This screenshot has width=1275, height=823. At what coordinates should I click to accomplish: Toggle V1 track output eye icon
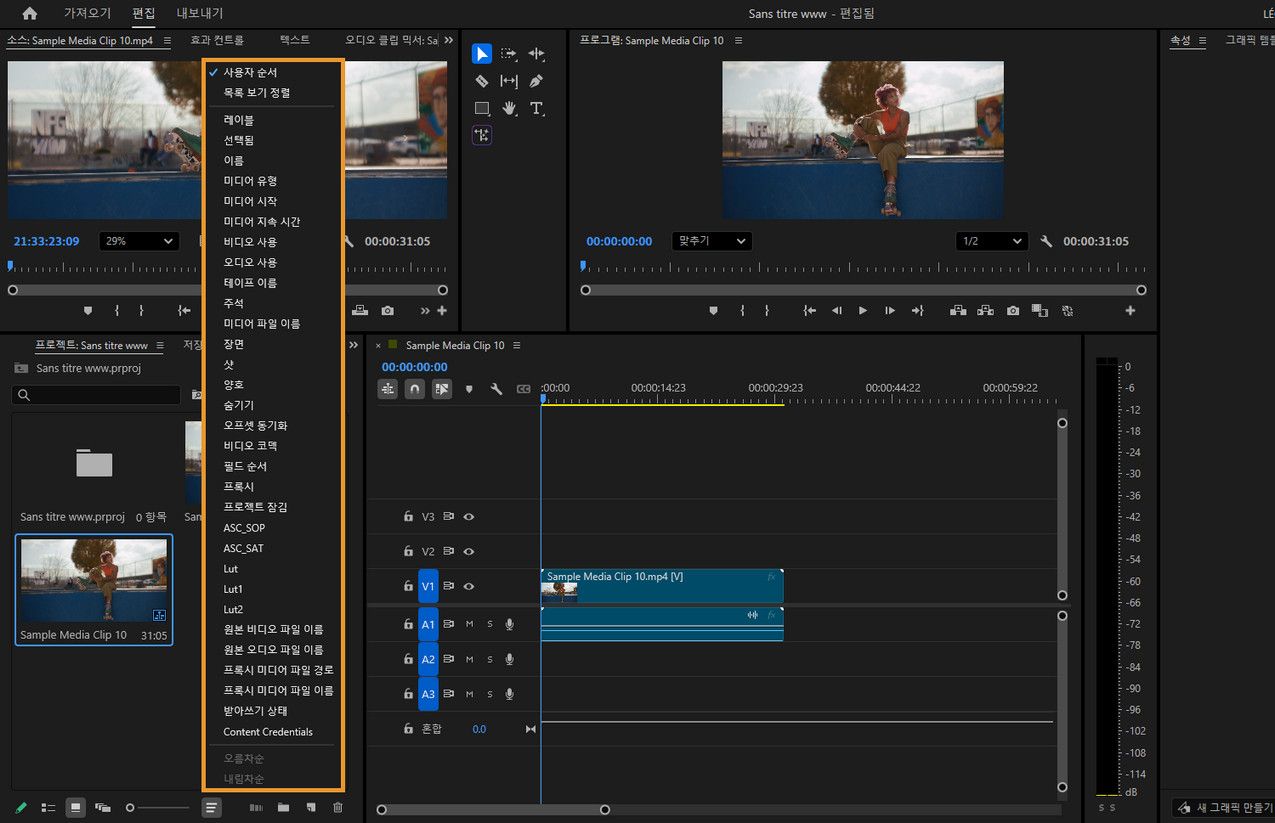pos(468,586)
